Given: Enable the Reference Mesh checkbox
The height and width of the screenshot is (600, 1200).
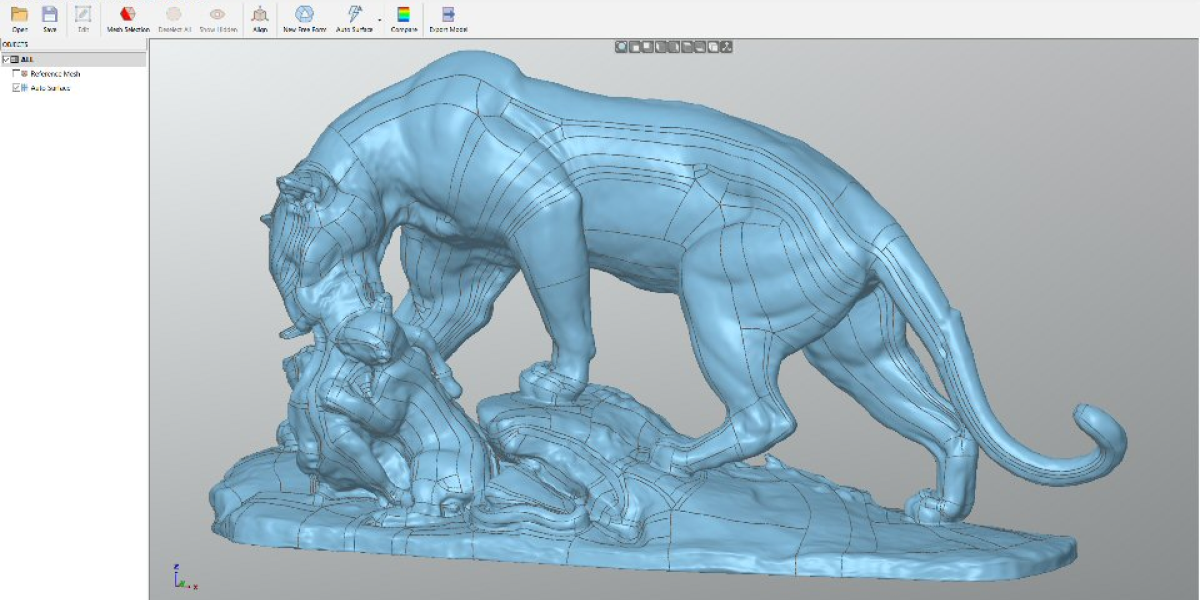Looking at the screenshot, I should pos(15,74).
